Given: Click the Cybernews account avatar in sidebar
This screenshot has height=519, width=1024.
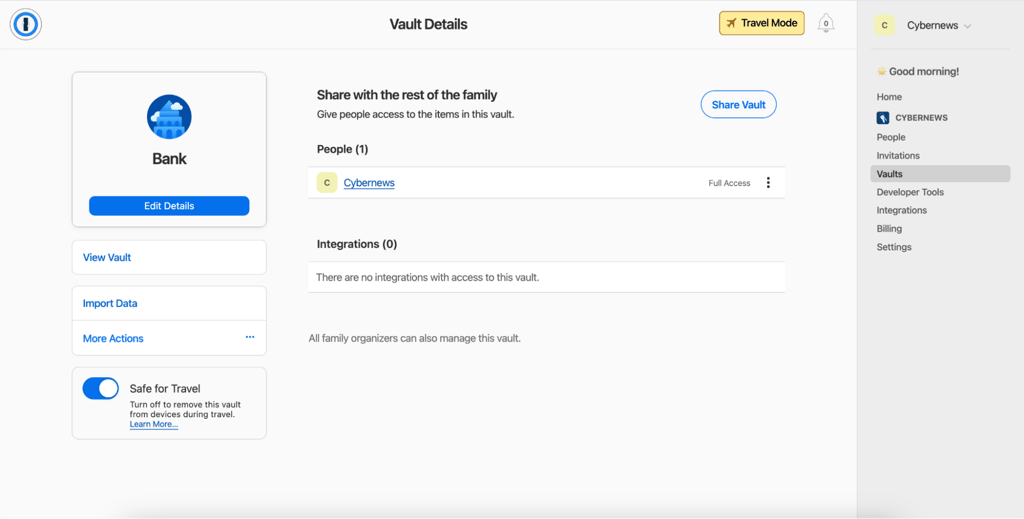Looking at the screenshot, I should coord(885,25).
